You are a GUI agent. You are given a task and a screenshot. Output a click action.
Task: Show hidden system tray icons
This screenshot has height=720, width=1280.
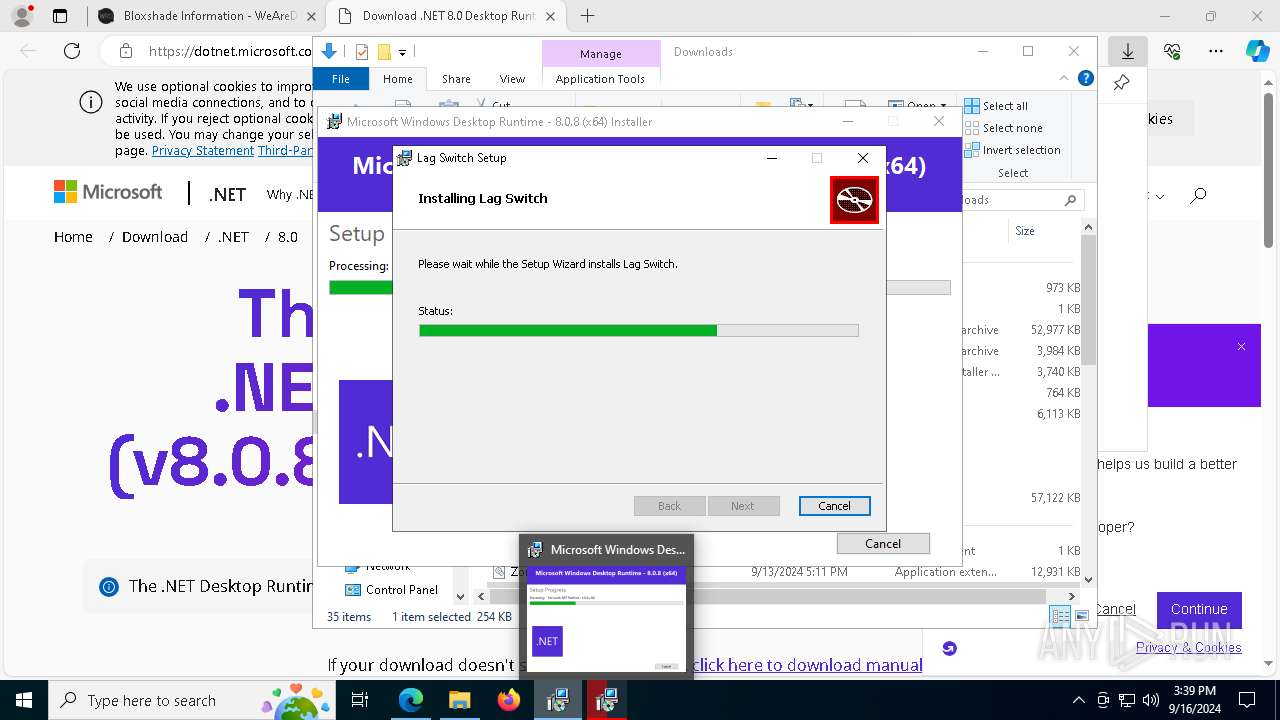click(1078, 700)
